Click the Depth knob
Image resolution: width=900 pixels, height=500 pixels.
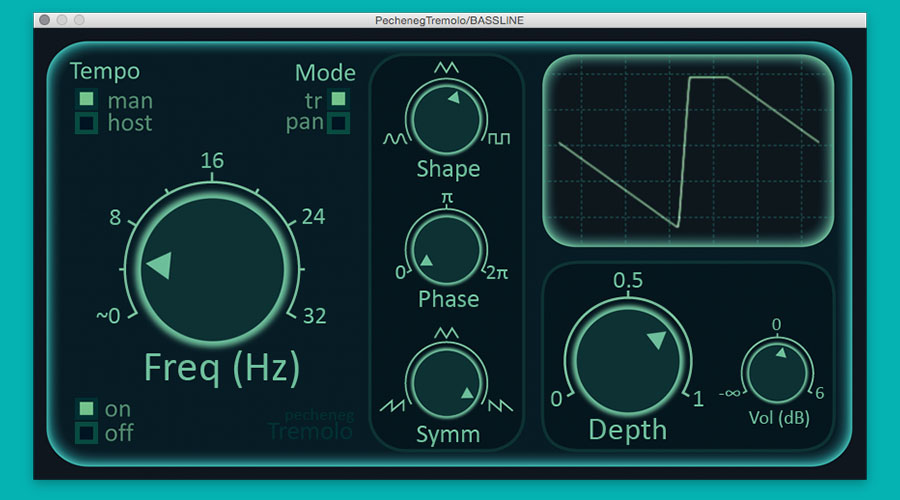tap(627, 358)
